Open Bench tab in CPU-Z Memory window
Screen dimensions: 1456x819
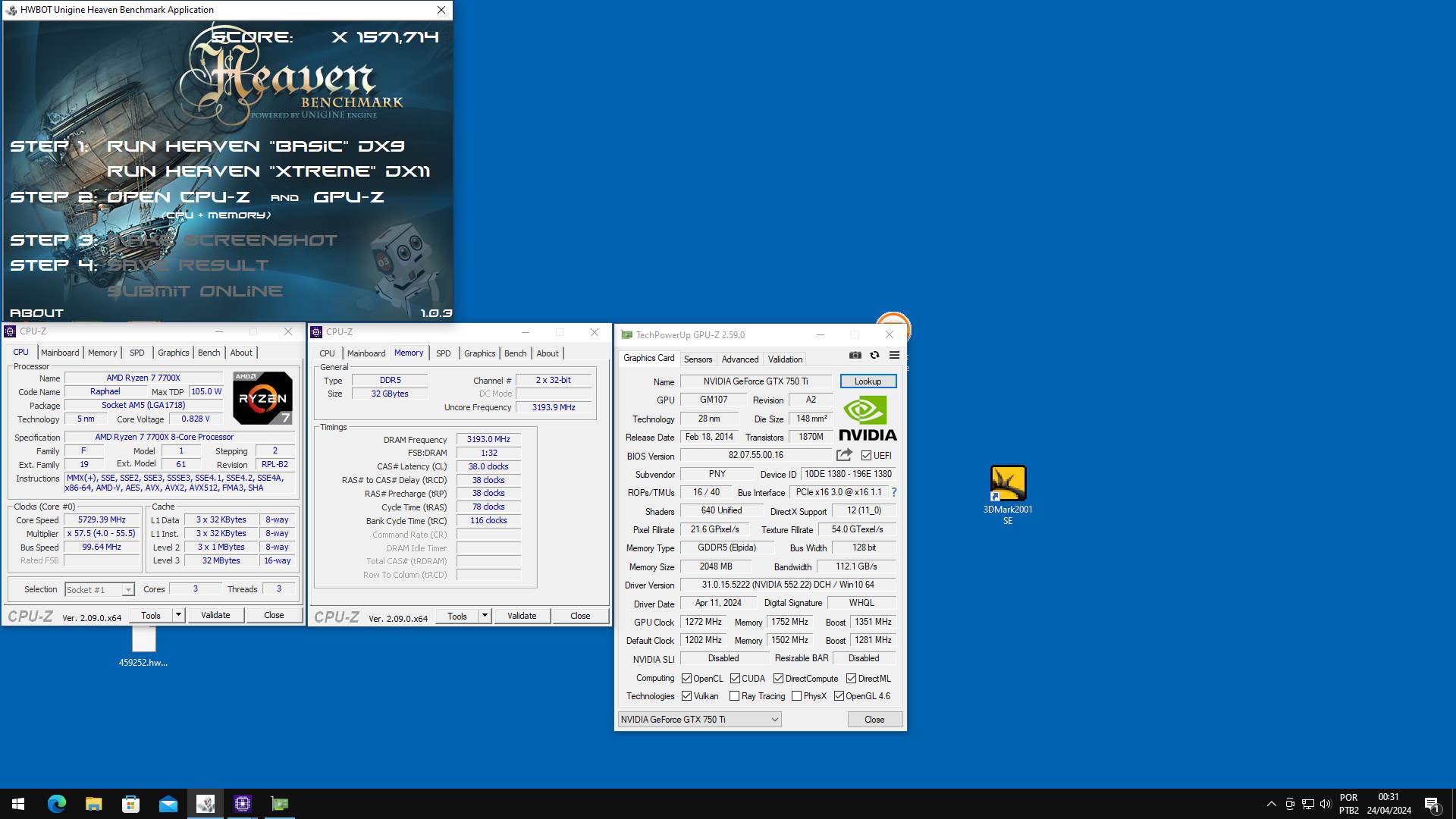point(515,353)
